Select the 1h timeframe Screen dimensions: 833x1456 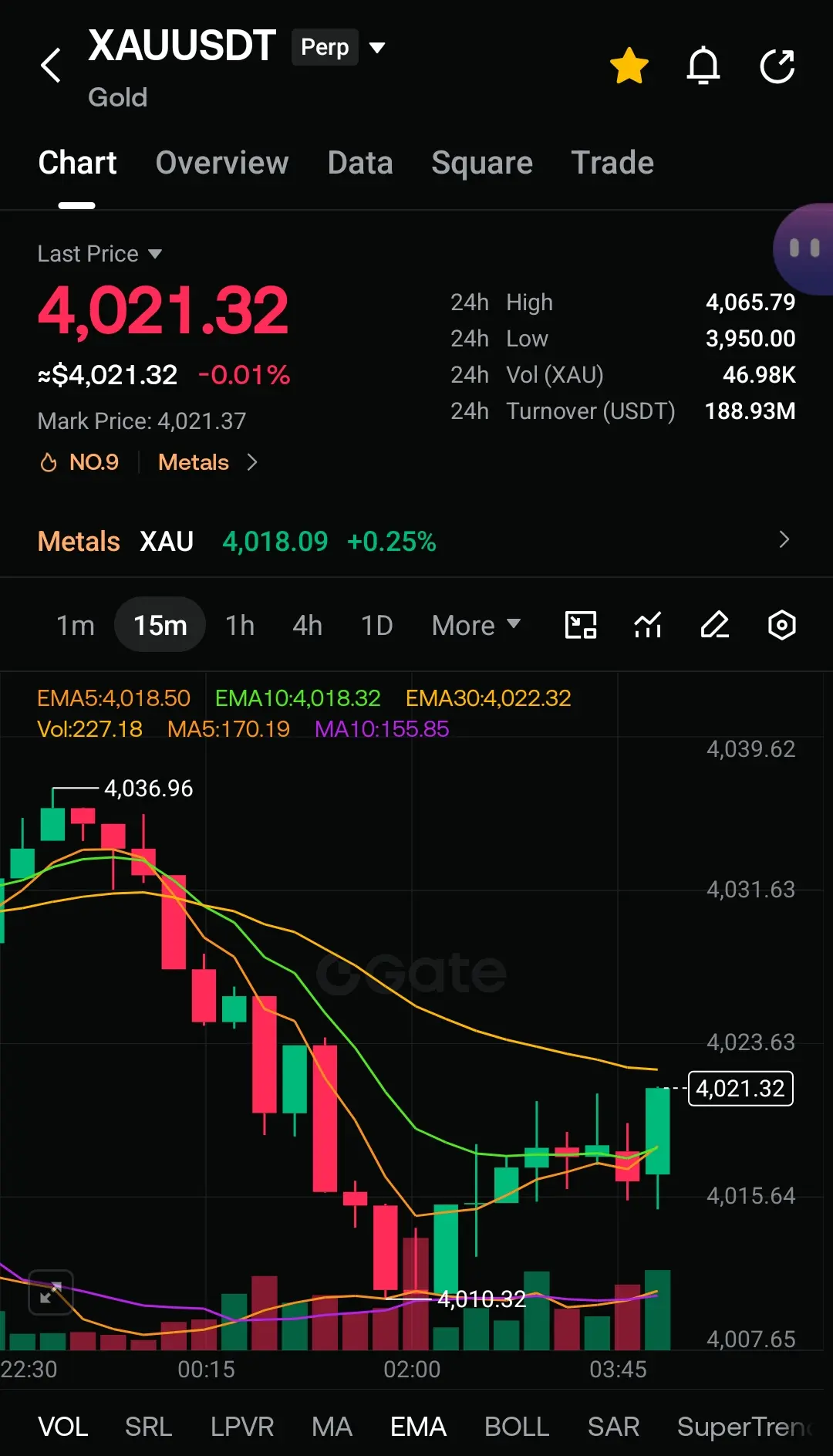240,625
